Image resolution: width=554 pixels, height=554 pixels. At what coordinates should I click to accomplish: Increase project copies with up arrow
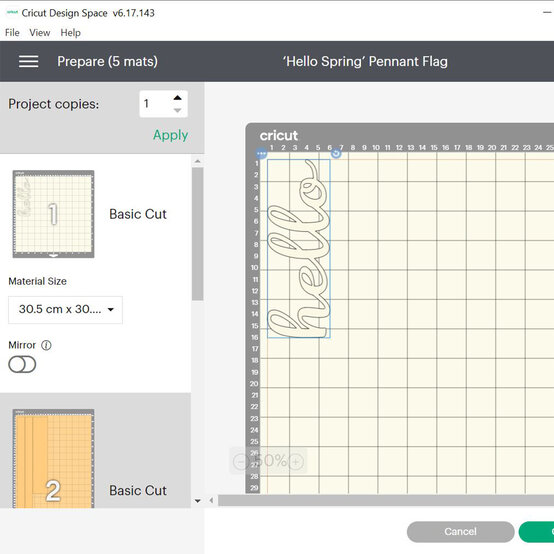point(178,98)
